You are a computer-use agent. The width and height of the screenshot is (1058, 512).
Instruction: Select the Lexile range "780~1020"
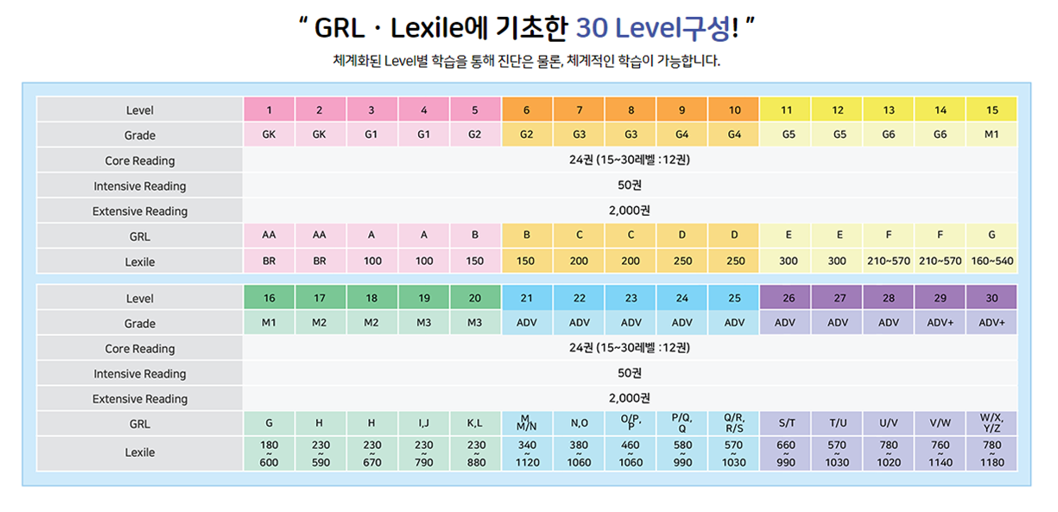pyautogui.click(x=889, y=454)
